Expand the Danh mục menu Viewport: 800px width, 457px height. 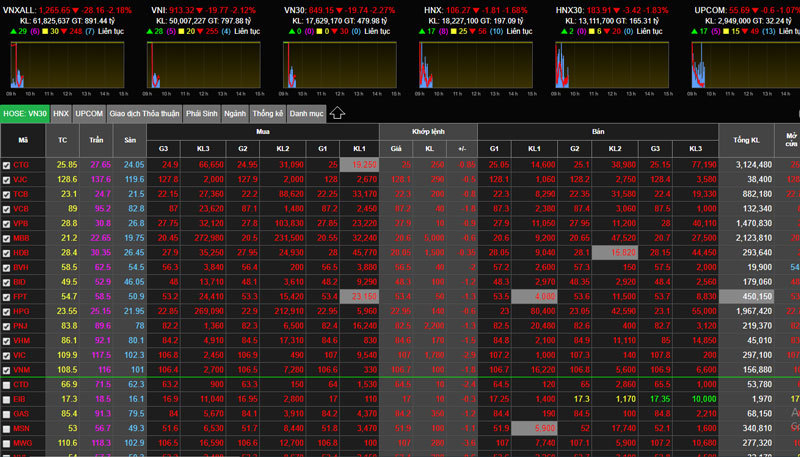tap(307, 114)
